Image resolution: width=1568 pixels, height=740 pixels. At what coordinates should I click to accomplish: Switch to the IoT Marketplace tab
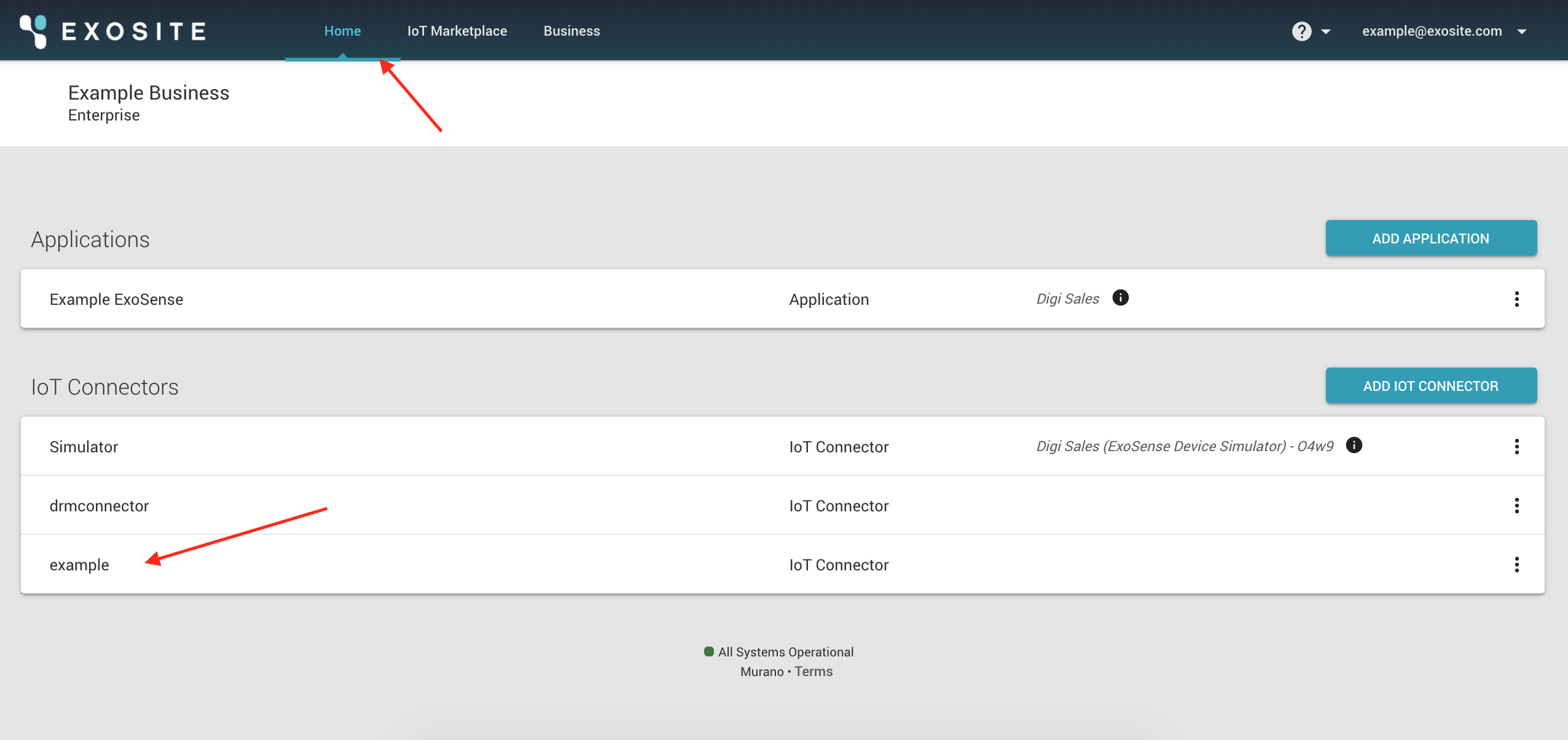click(x=457, y=30)
